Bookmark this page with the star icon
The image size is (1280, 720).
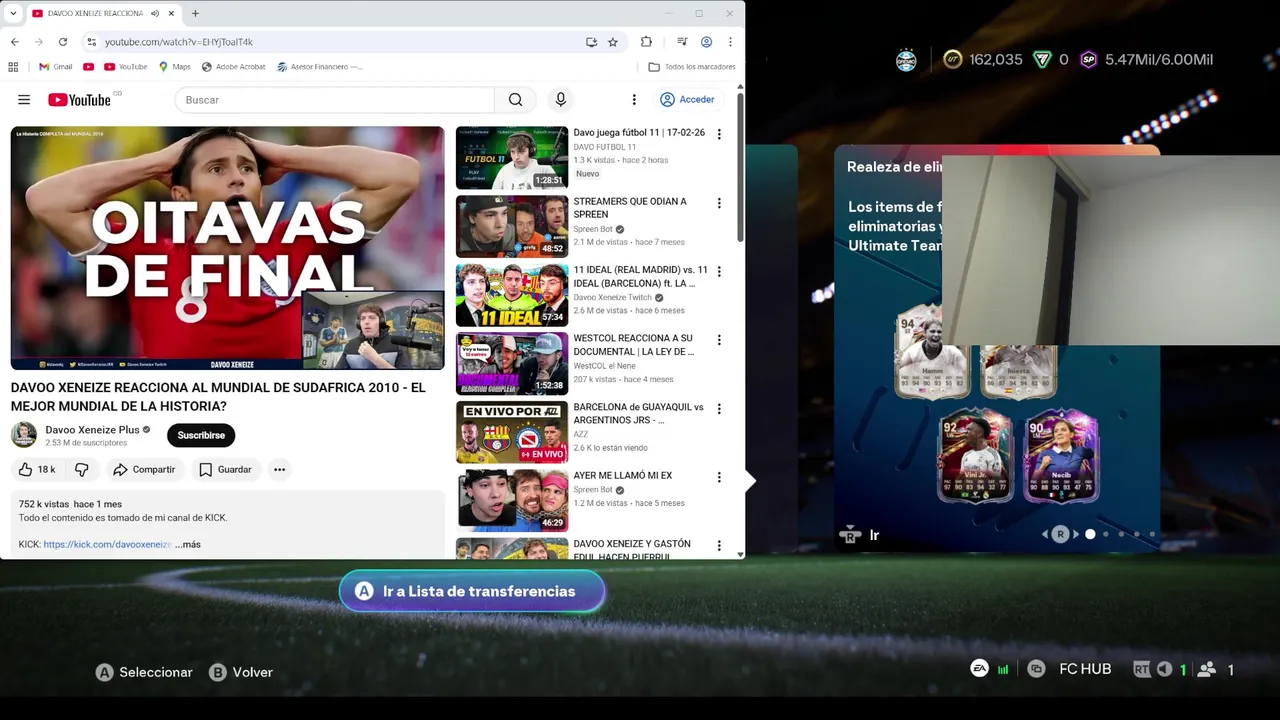point(613,42)
